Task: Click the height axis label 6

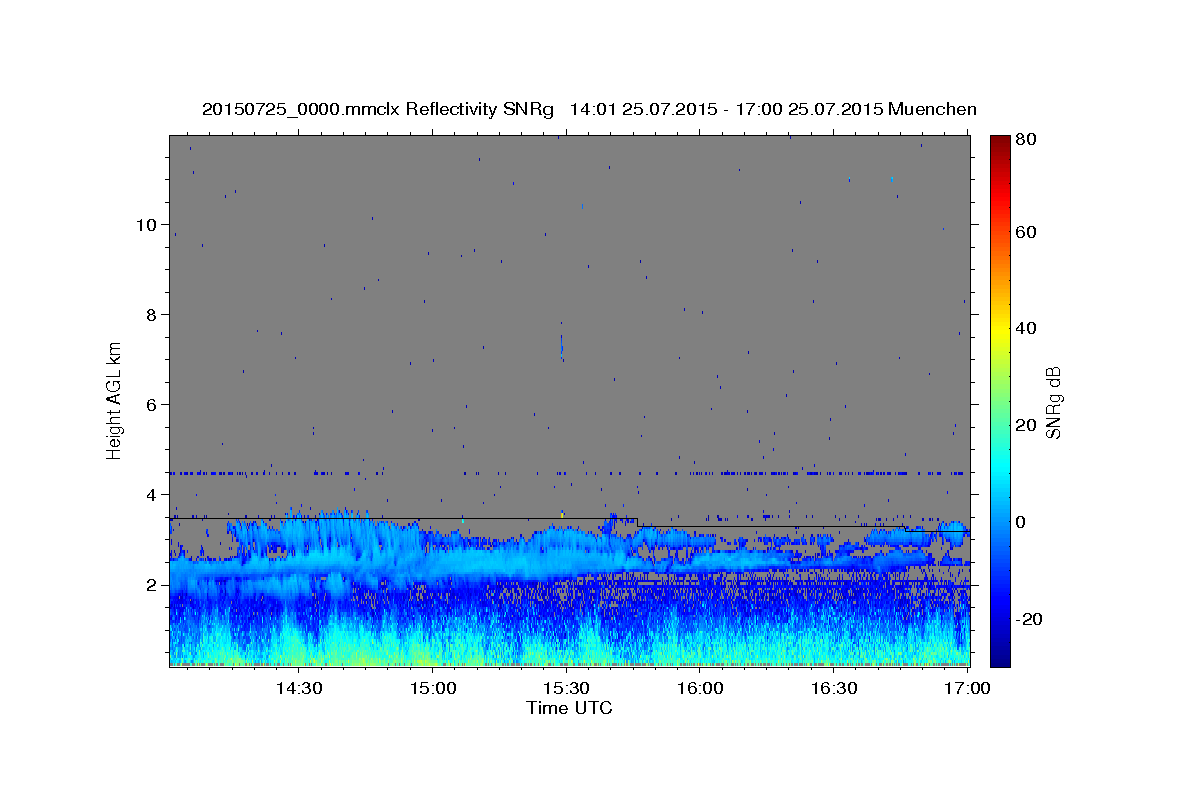Action: point(151,405)
